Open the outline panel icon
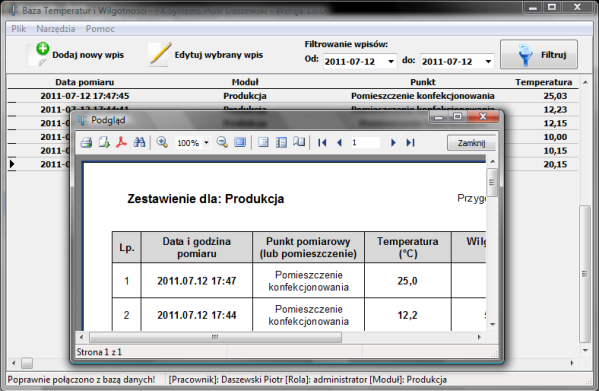This screenshot has height=391, width=599. tap(263, 142)
